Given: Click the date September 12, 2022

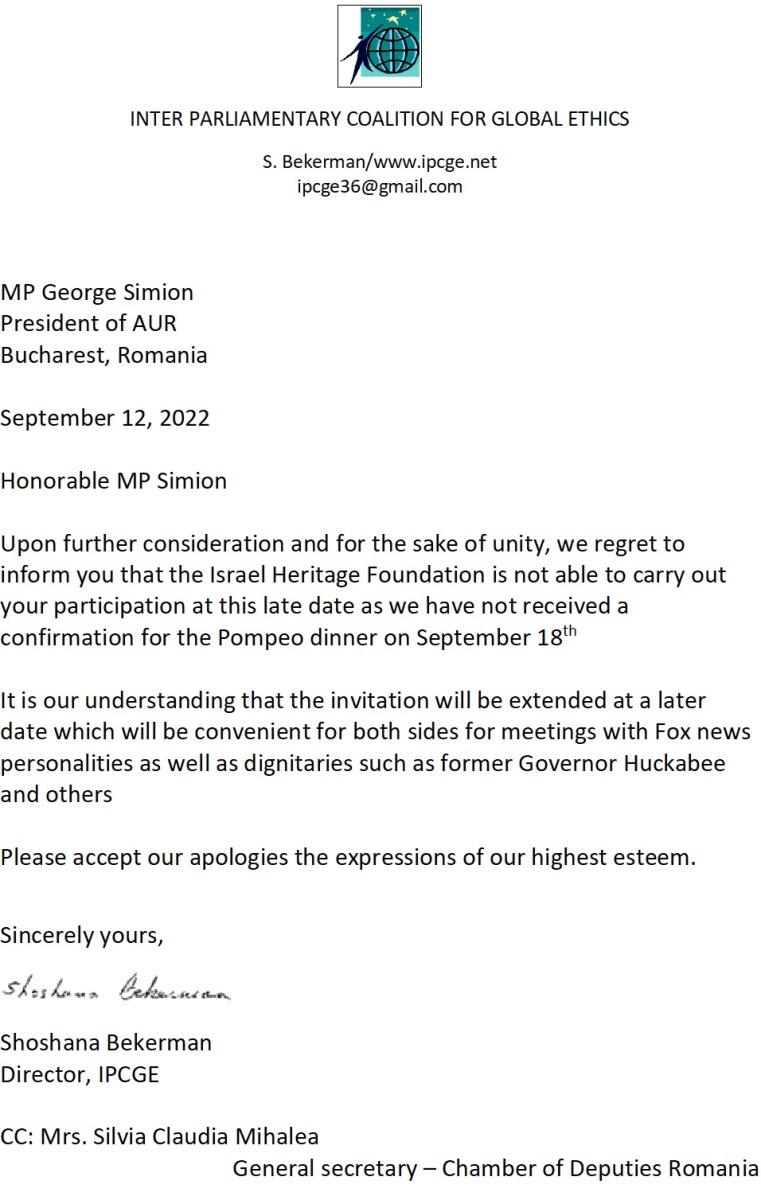Looking at the screenshot, I should (105, 418).
